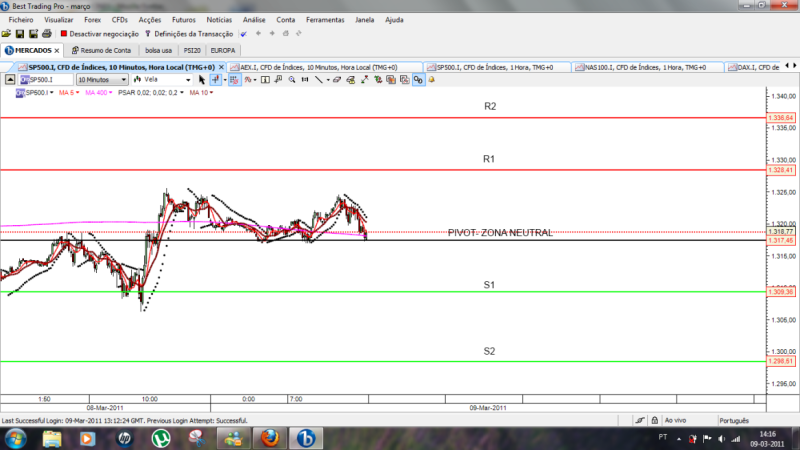Open uTorrent from the taskbar
800x450 pixels.
coord(161,438)
